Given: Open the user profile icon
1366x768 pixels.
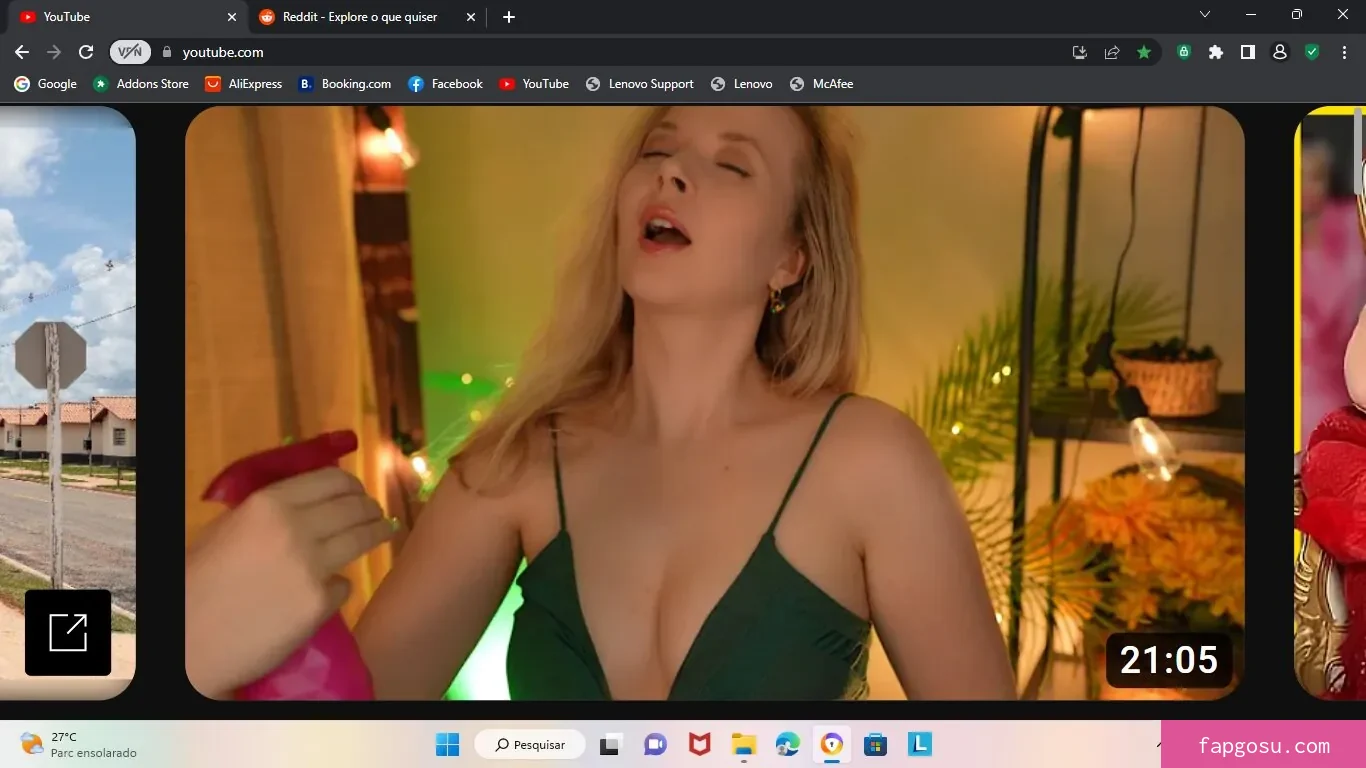Looking at the screenshot, I should [1280, 52].
